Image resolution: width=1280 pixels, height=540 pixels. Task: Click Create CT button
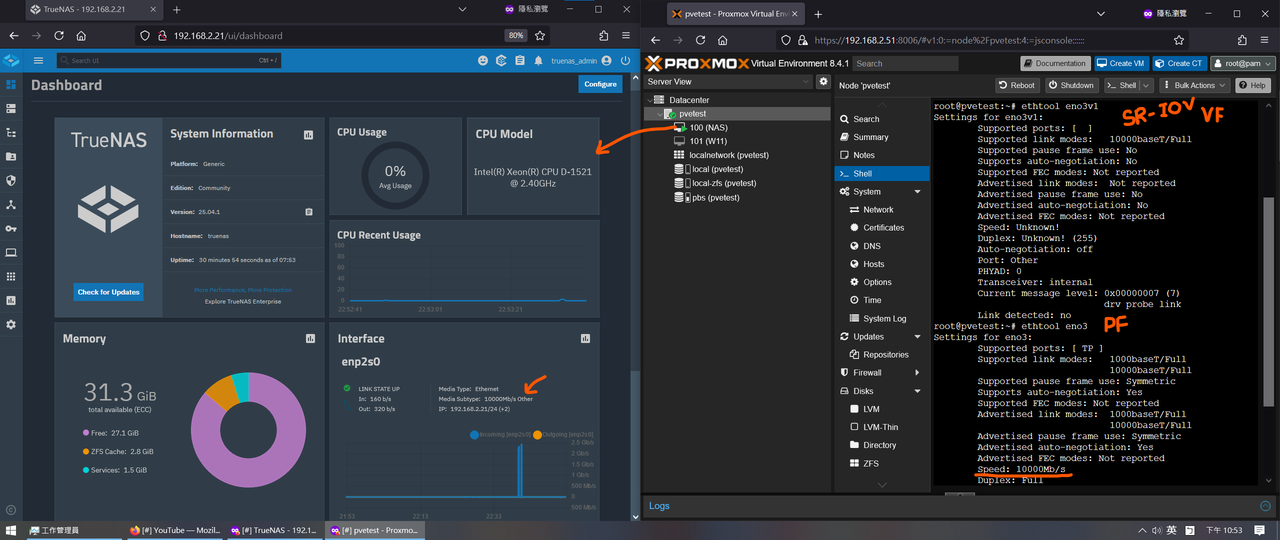(1180, 63)
